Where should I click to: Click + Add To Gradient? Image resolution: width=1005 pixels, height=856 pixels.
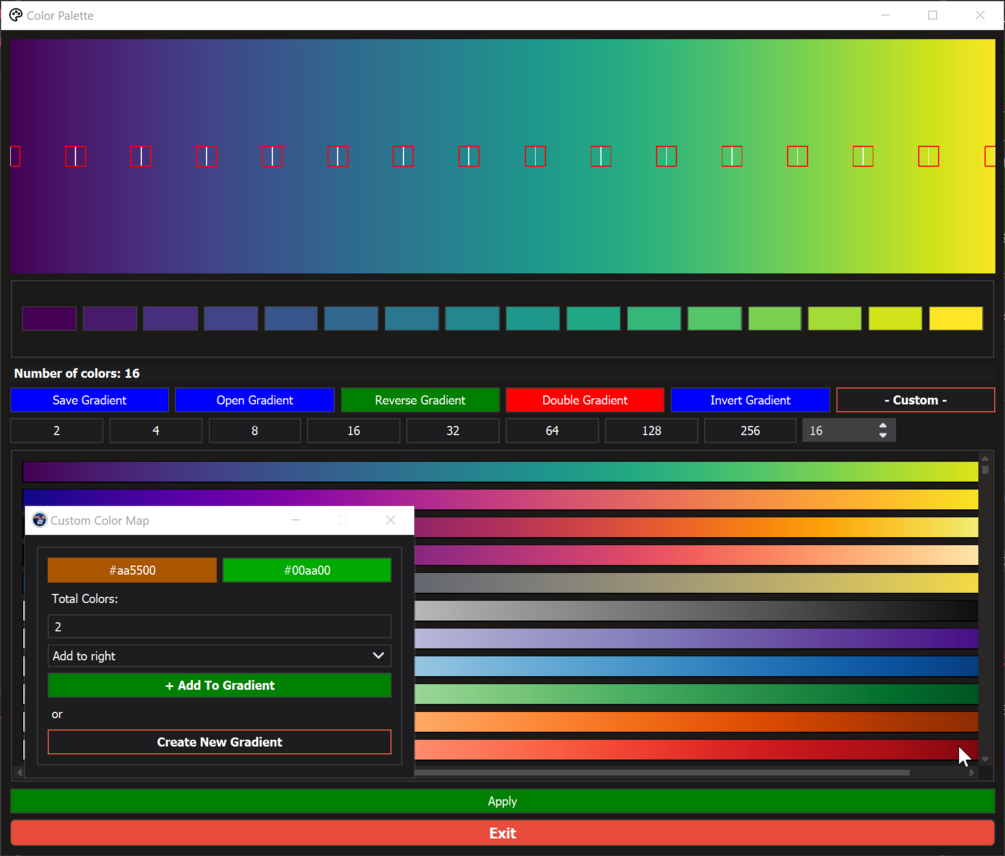pos(219,686)
